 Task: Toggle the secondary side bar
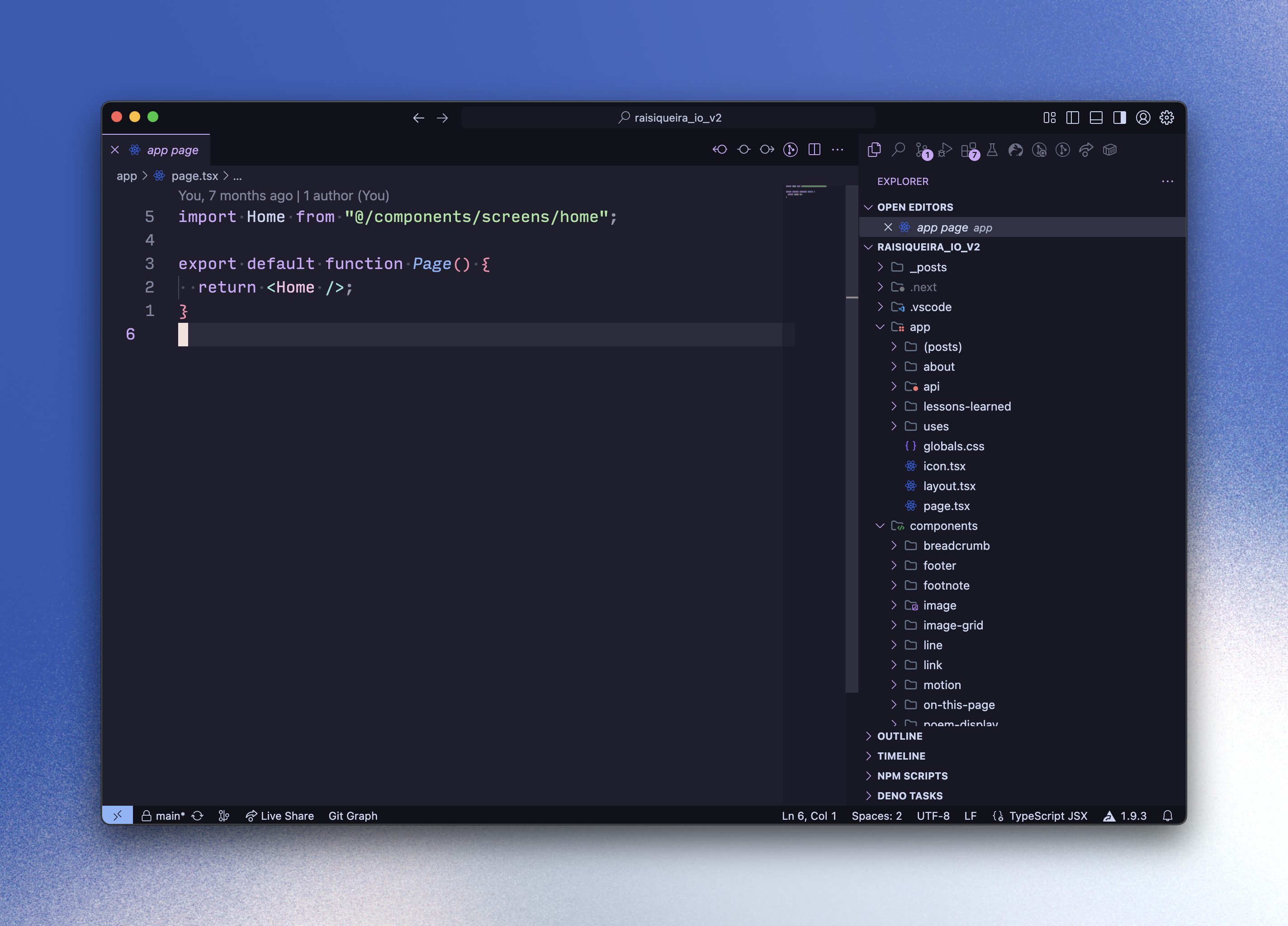[1119, 118]
